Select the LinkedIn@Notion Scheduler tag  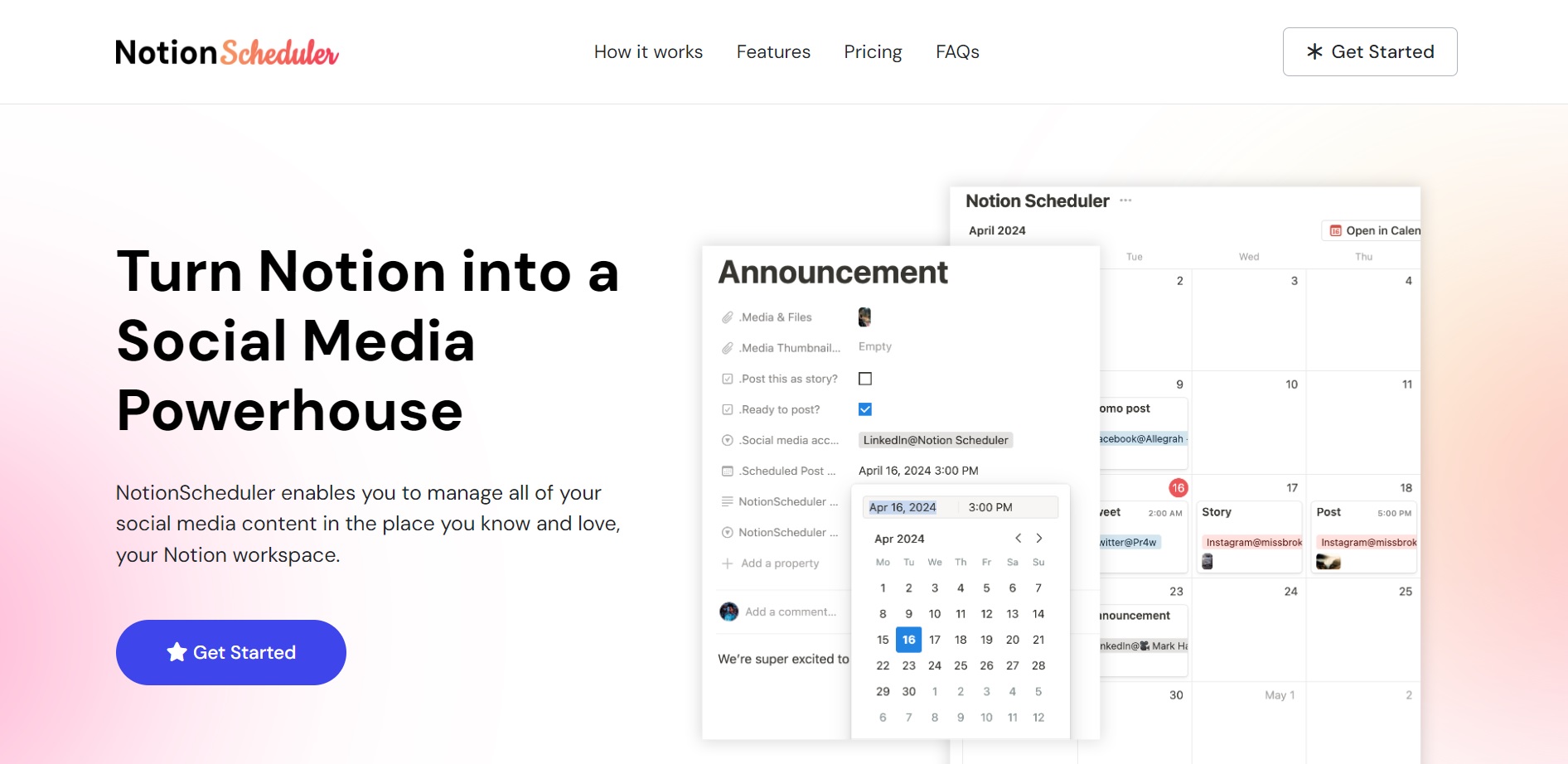[936, 440]
